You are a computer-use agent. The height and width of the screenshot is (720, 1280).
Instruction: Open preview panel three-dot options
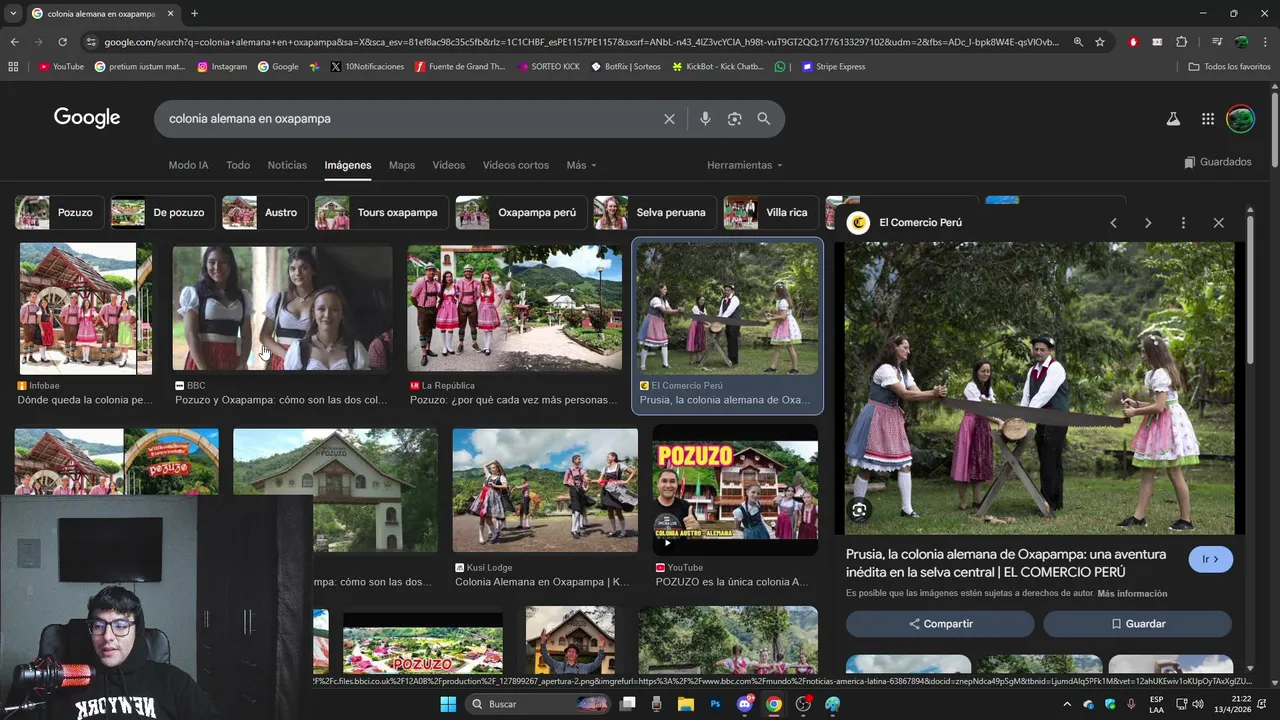tap(1183, 223)
